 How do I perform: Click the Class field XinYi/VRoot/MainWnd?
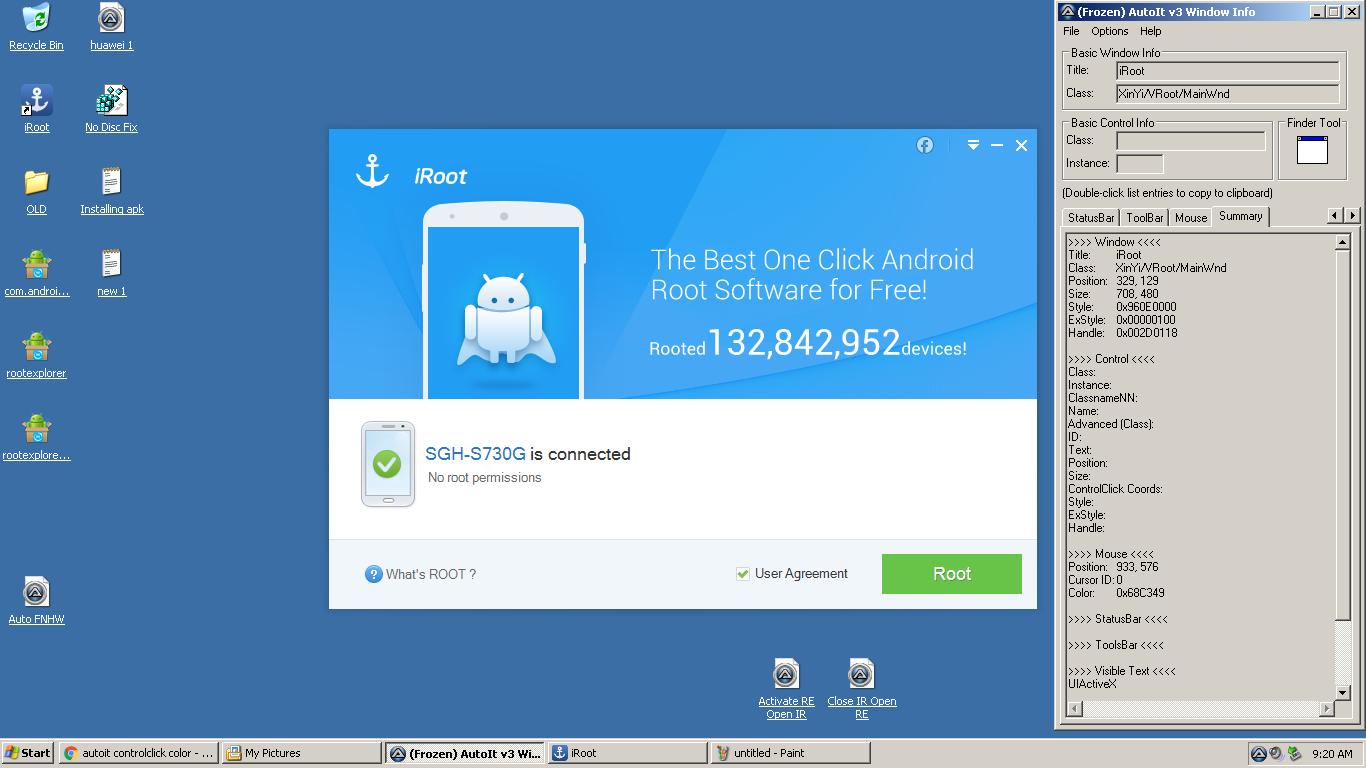1228,94
